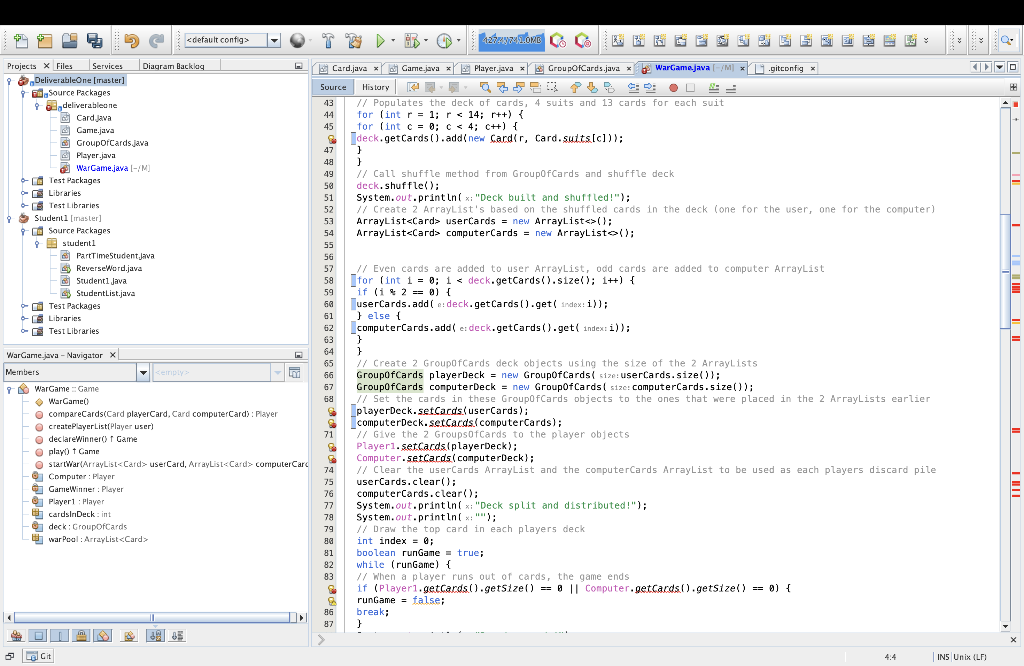Click the Build Project hammer icon
This screenshot has height=666, width=1024.
tap(327, 41)
